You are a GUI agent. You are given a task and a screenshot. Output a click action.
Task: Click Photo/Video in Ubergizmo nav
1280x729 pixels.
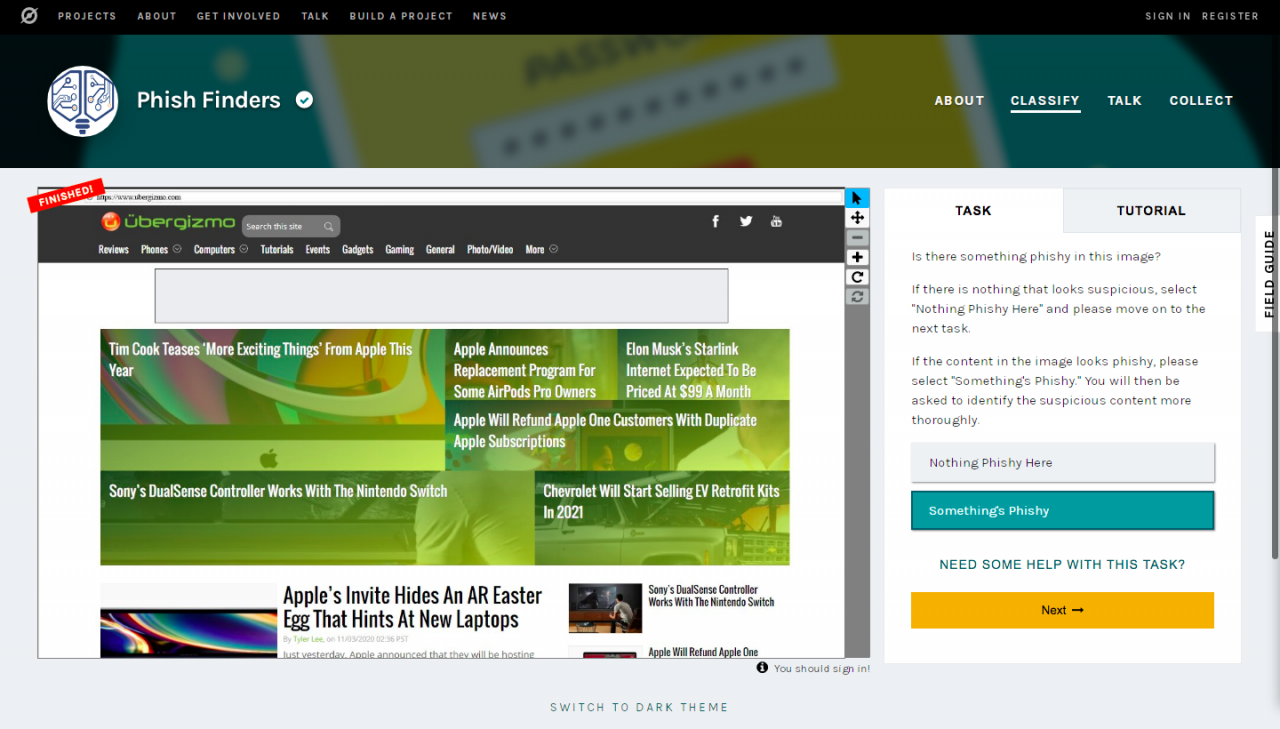point(490,249)
